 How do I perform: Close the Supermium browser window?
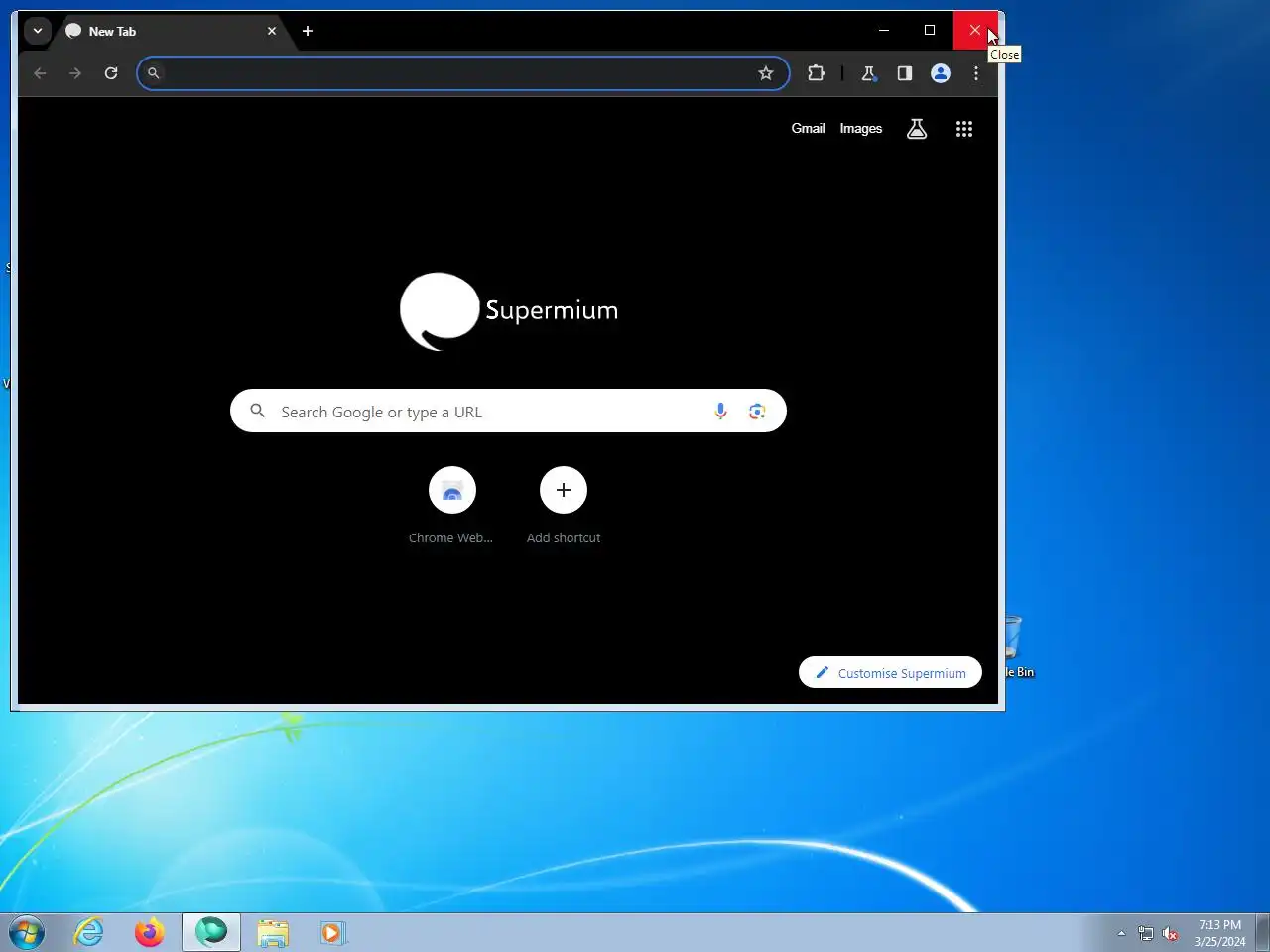point(975,30)
